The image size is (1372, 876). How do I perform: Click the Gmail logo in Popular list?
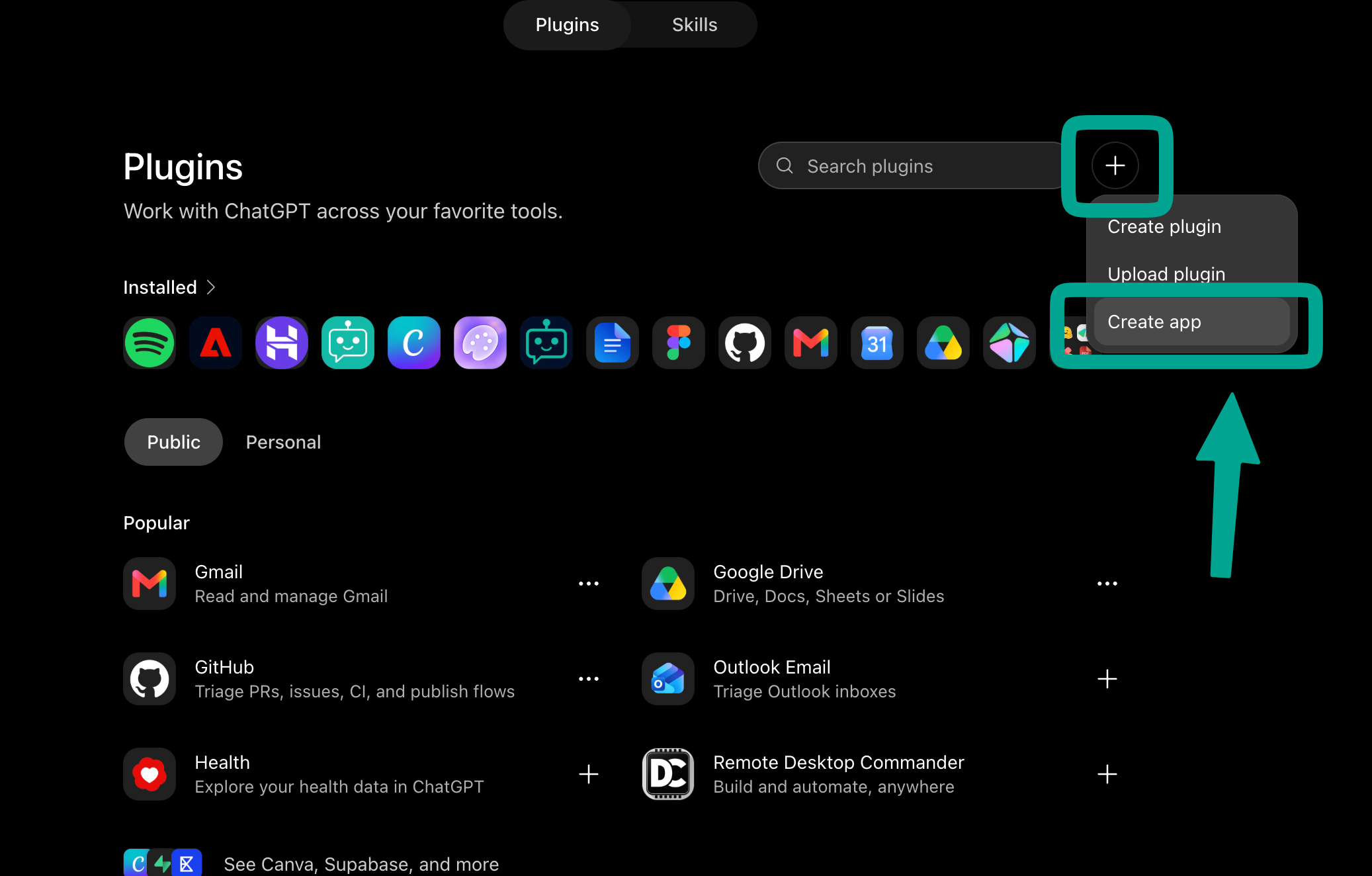click(x=150, y=584)
